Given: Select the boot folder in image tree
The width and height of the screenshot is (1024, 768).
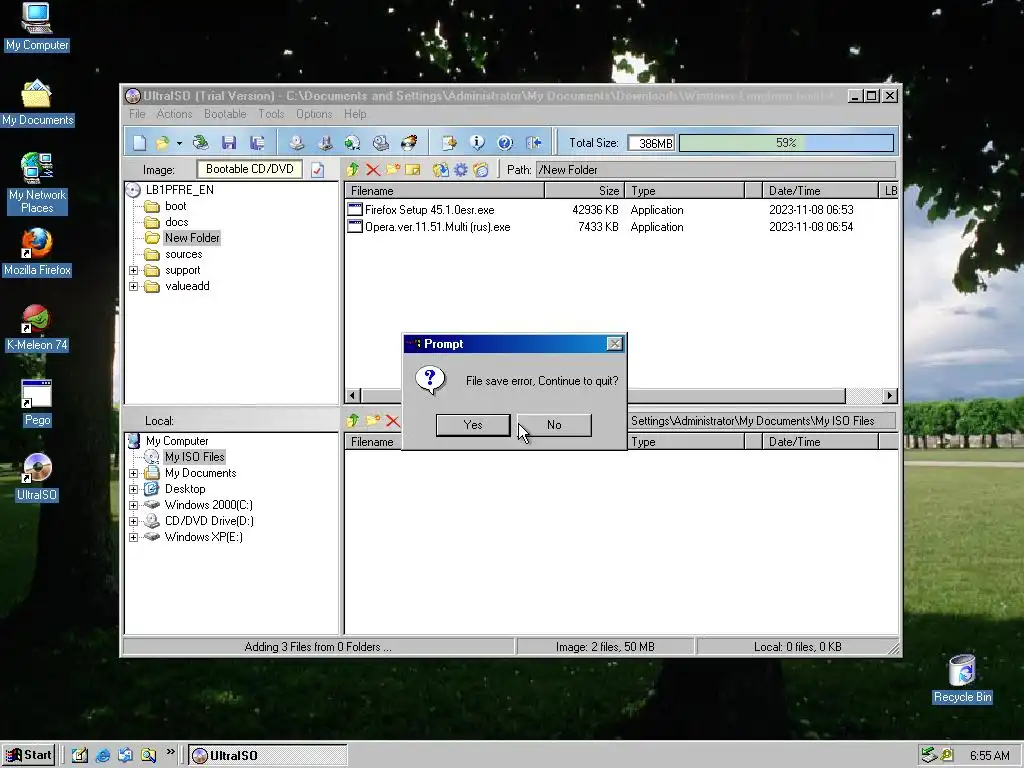Looking at the screenshot, I should tap(176, 206).
